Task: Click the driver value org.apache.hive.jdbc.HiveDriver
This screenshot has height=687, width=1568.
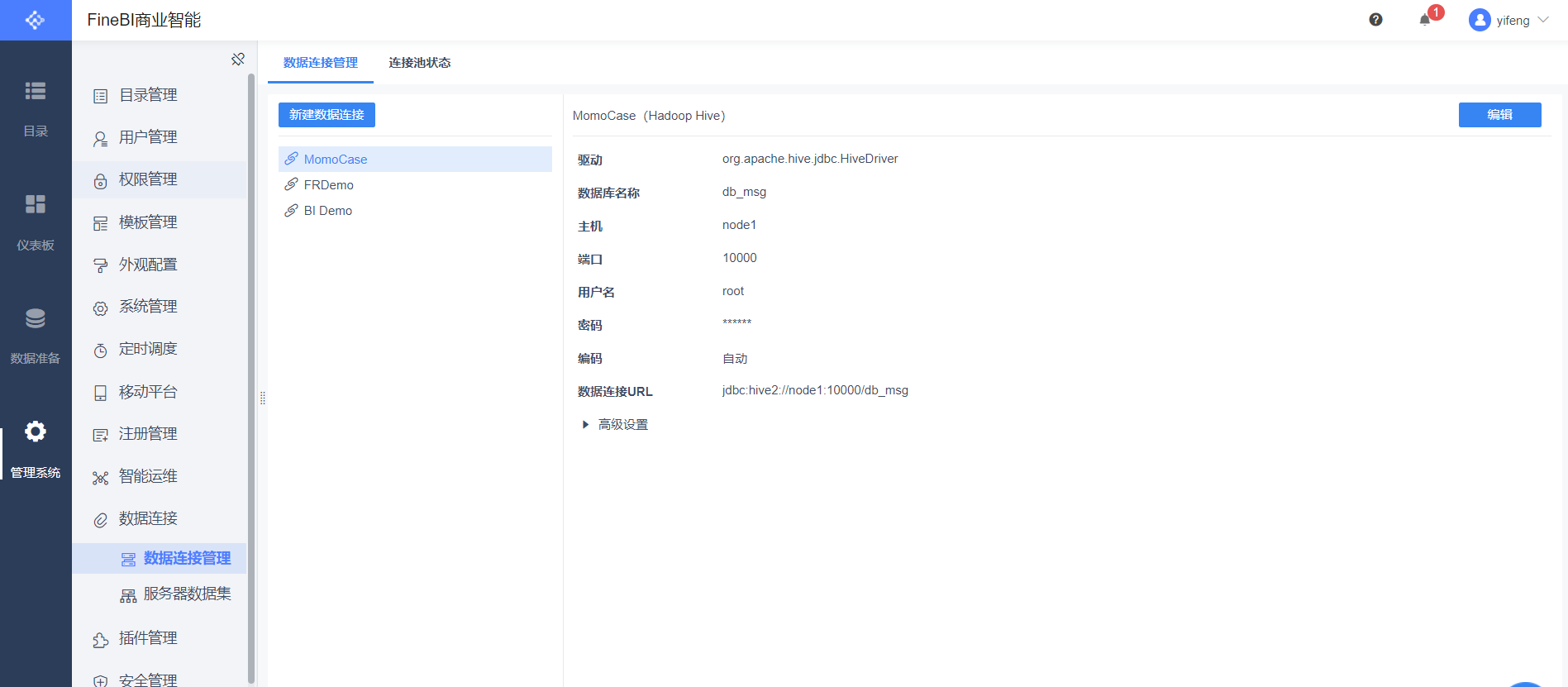Action: 810,159
